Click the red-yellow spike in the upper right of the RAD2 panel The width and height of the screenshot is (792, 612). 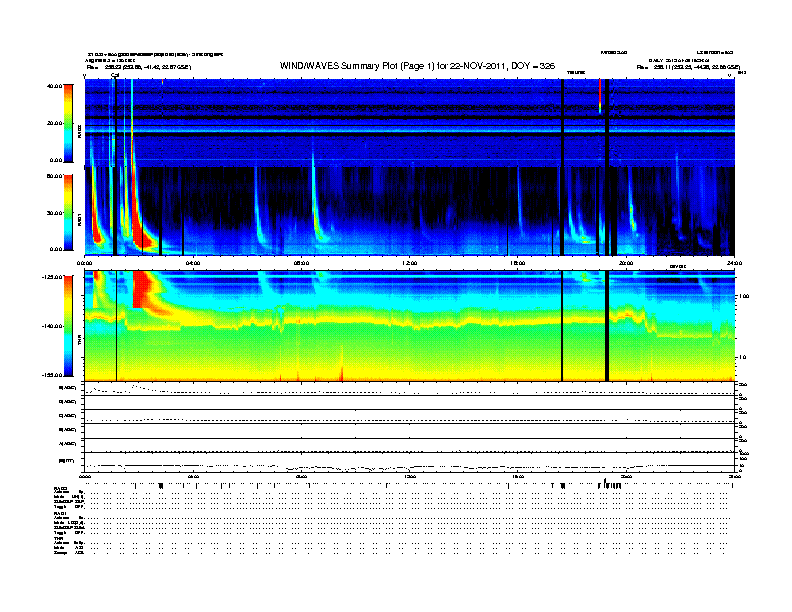click(600, 96)
